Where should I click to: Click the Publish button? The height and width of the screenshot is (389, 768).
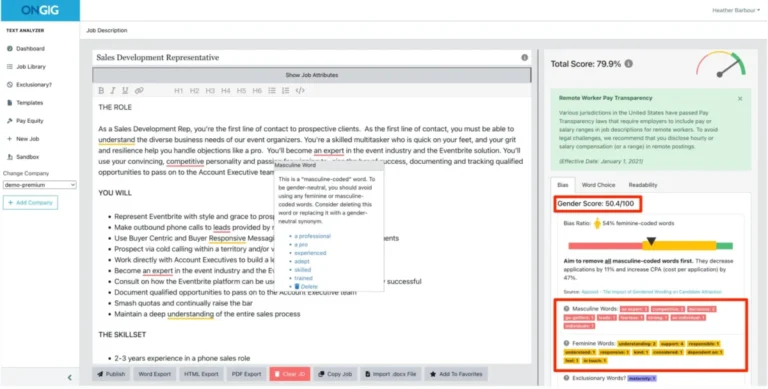[x=111, y=374]
